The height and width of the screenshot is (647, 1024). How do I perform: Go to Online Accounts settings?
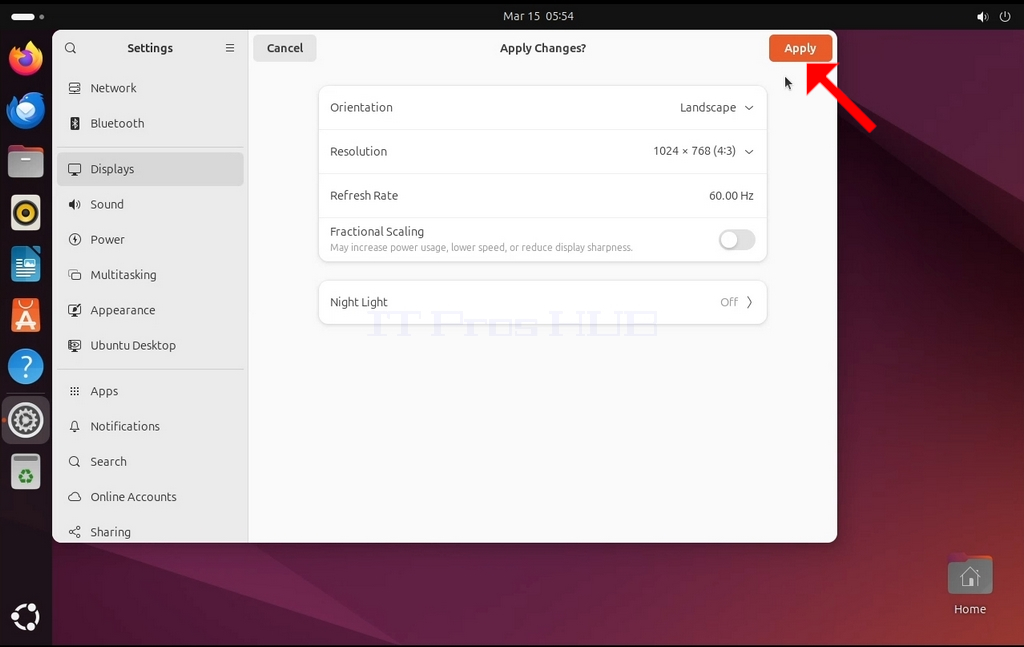coord(150,497)
